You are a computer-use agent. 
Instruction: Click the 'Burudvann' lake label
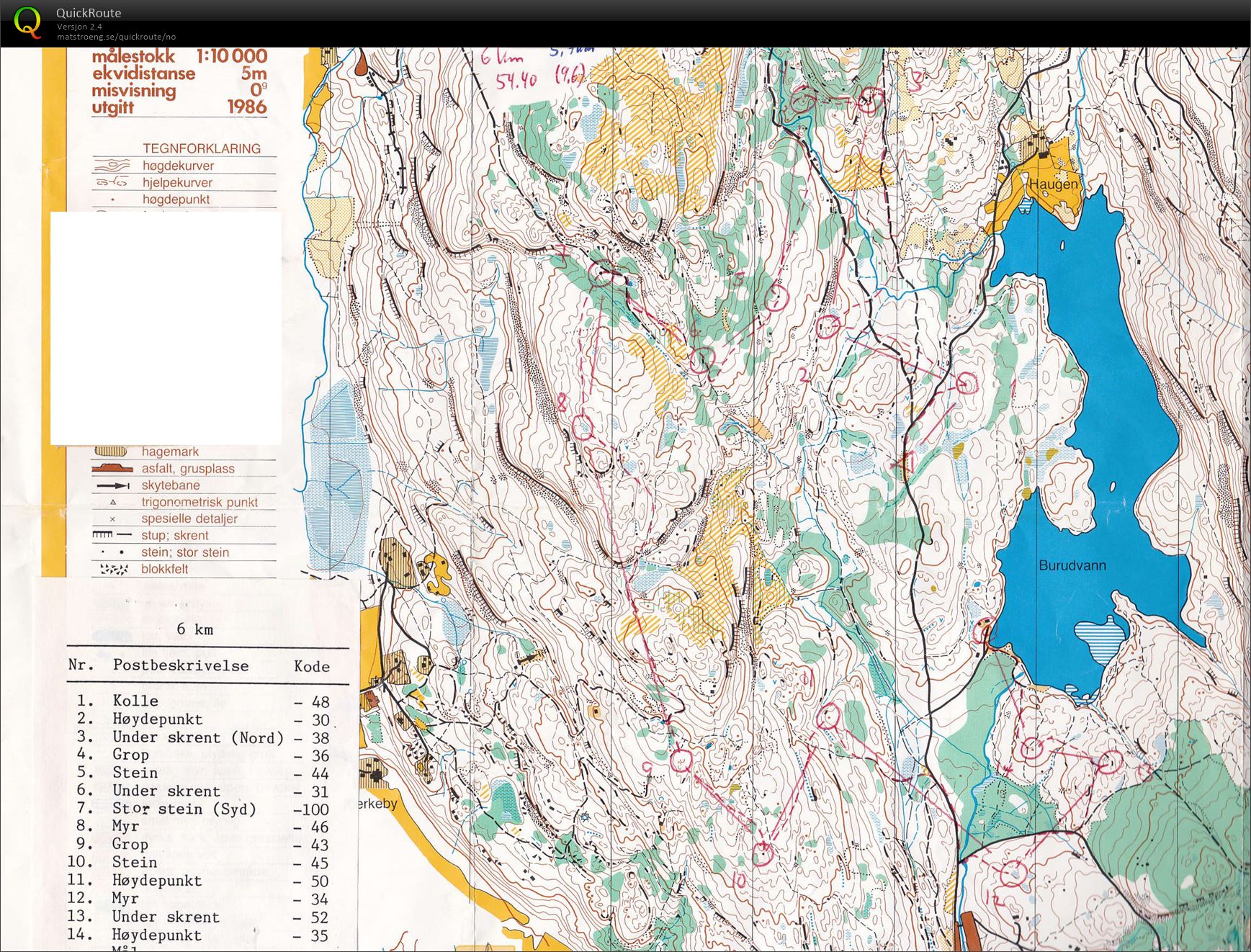(x=1072, y=565)
